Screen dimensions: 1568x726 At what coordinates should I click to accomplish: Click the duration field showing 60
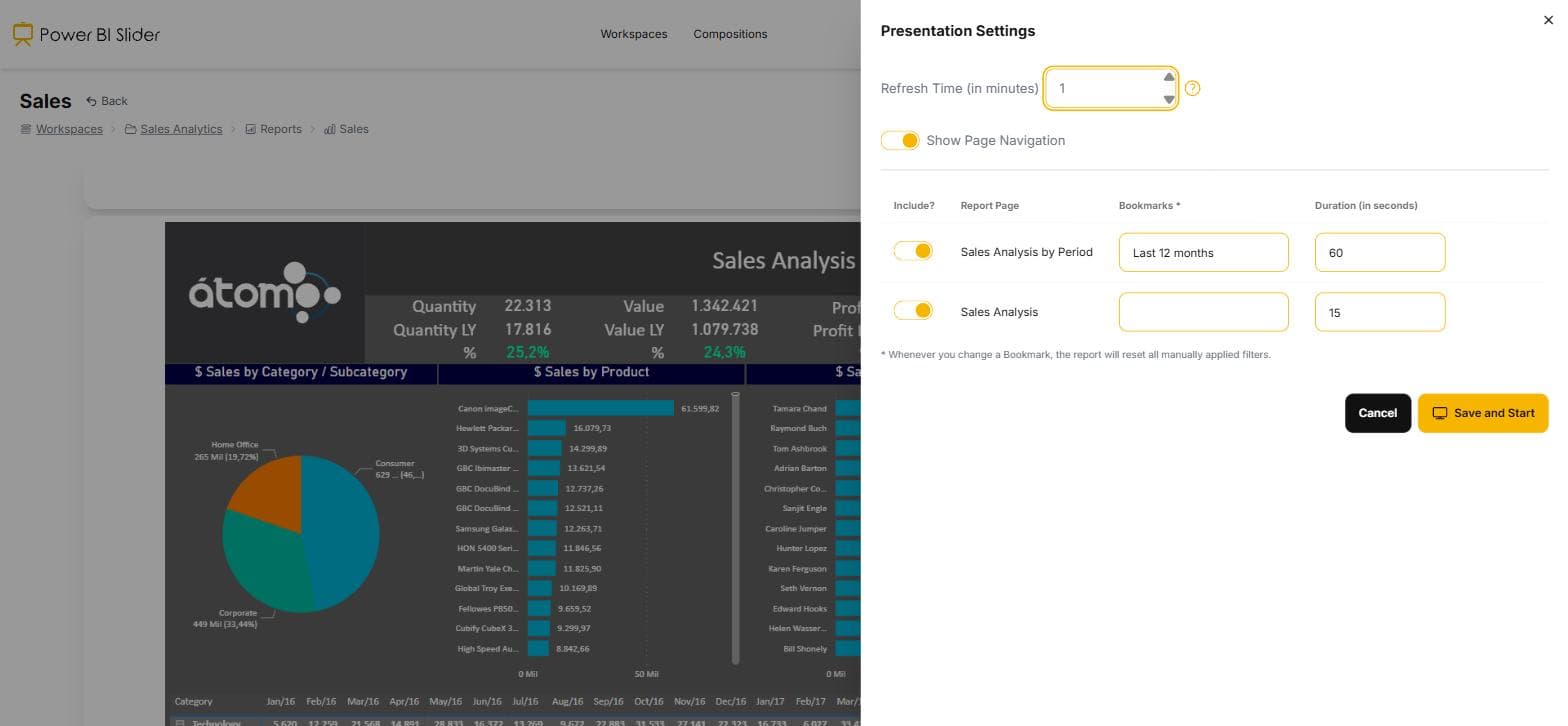click(1380, 252)
